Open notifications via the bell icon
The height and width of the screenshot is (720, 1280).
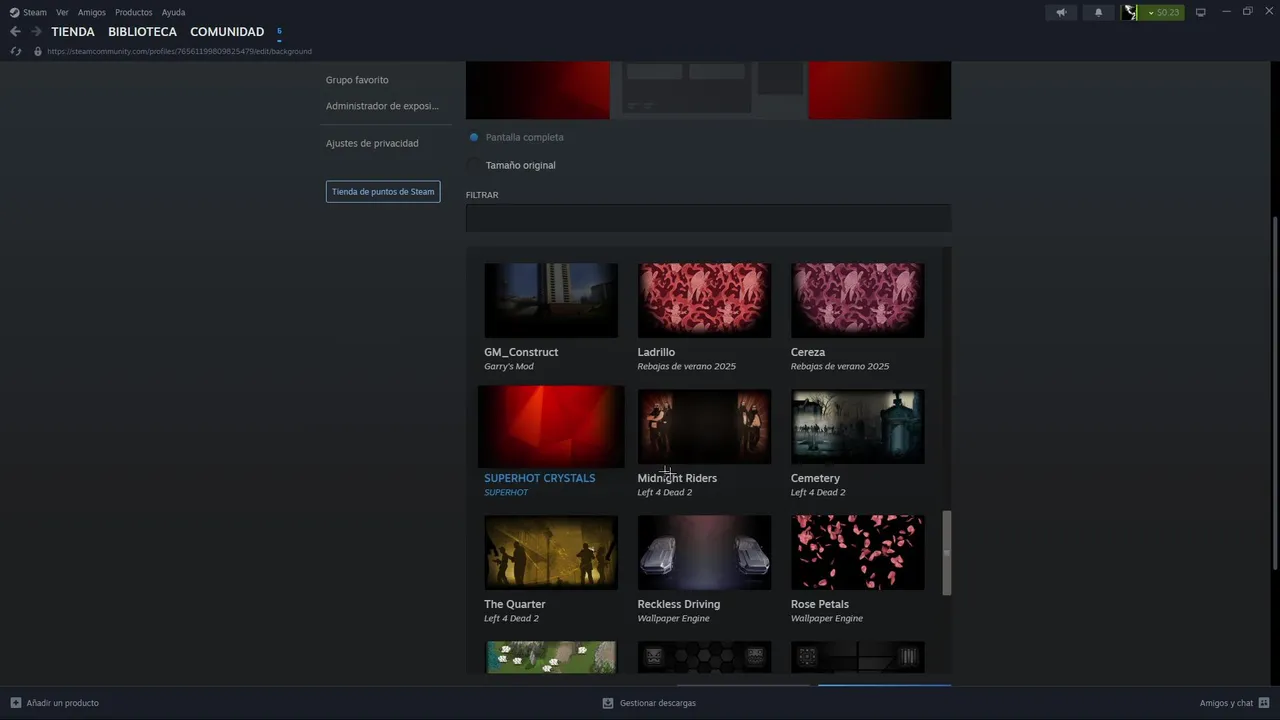[x=1098, y=12]
